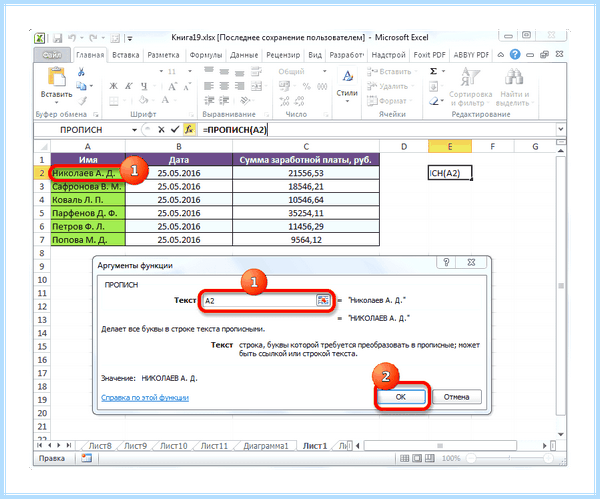Click the Orientation text angle icon
Screen dimensions: 600x499
point(244,101)
